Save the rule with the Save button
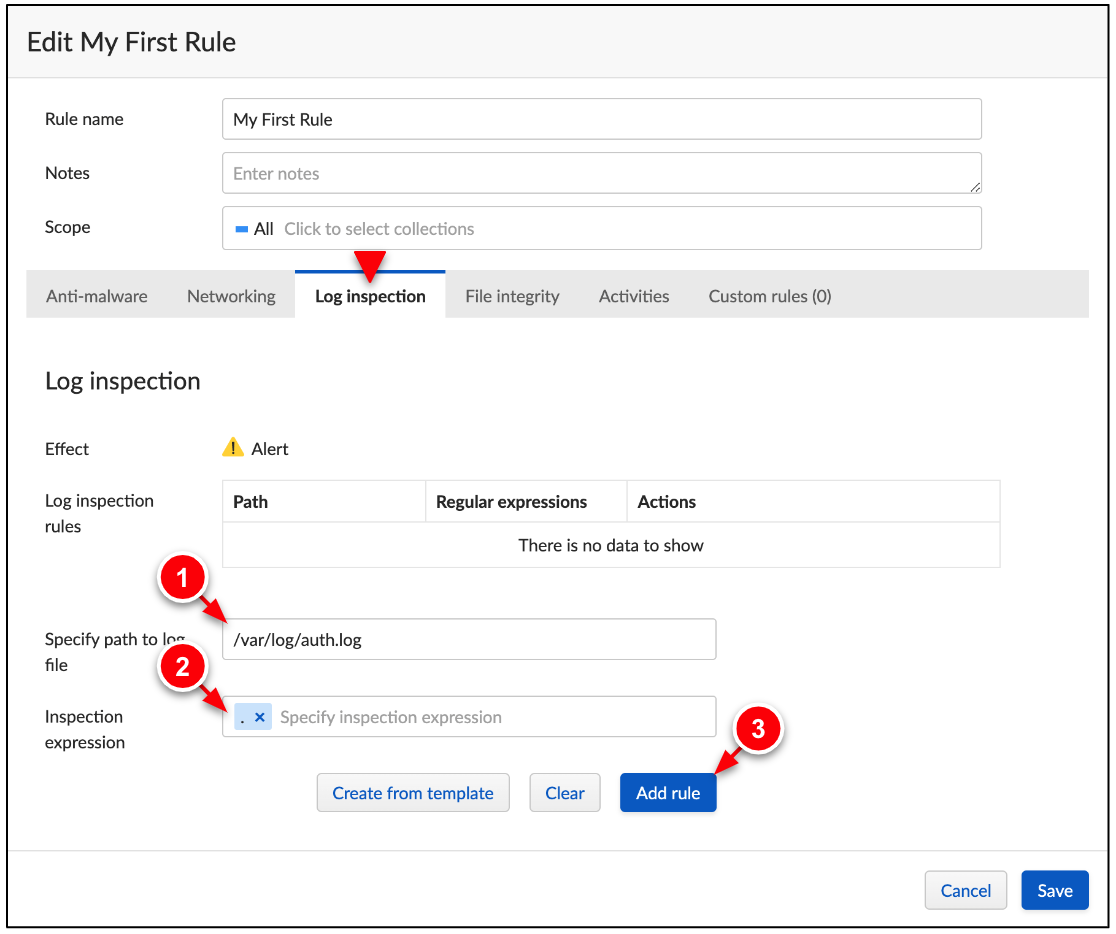 click(1055, 890)
